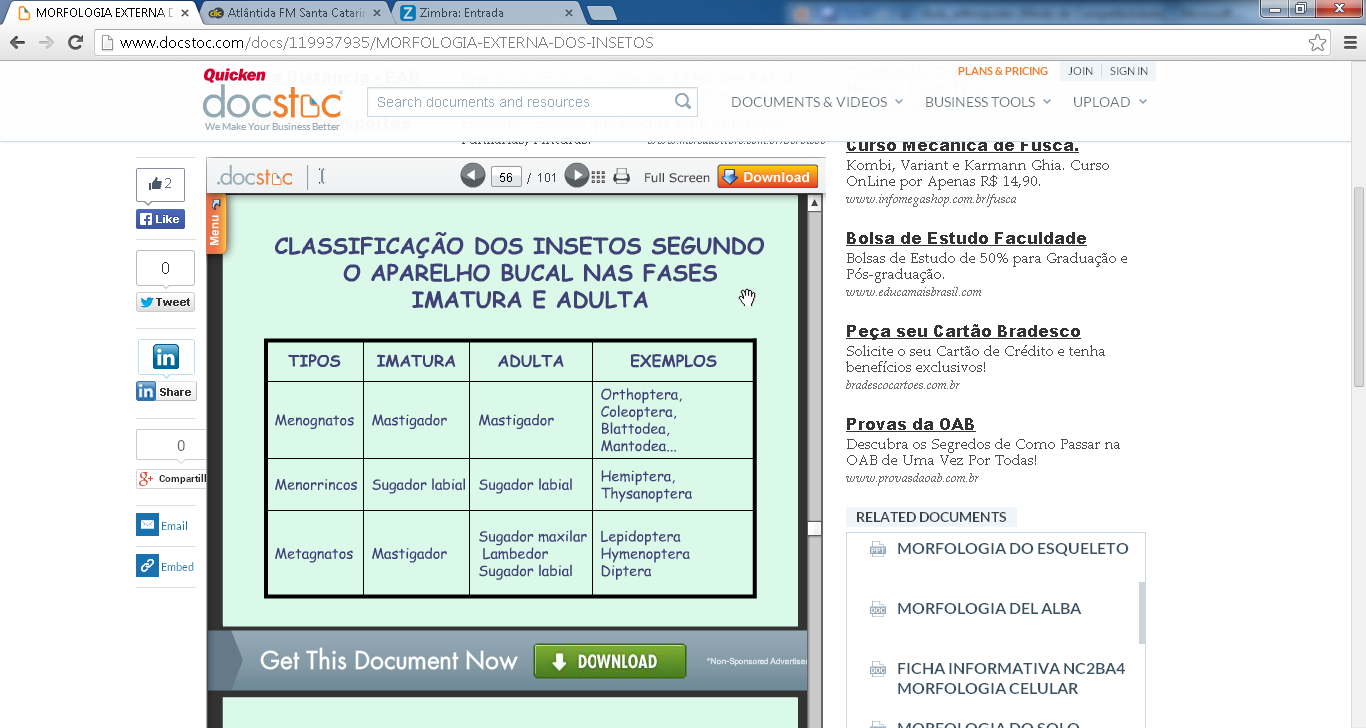The image size is (1366, 728).
Task: Open Provas da OAB ad link
Action: click(910, 424)
